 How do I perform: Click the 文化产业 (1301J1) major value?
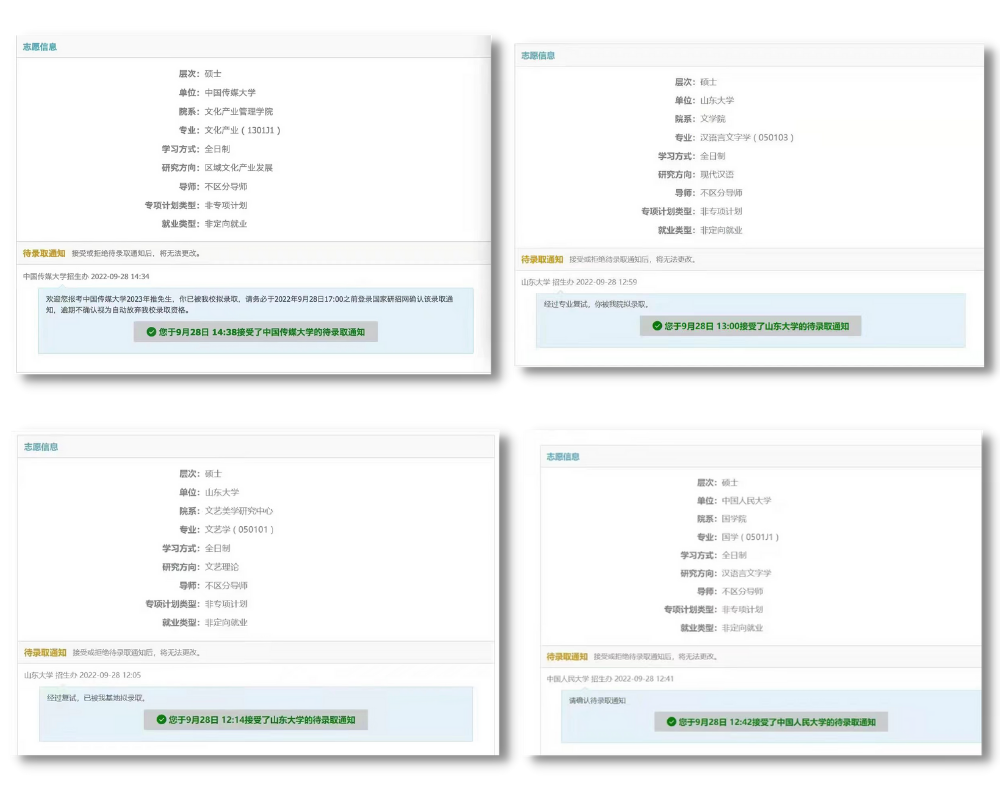tap(243, 130)
